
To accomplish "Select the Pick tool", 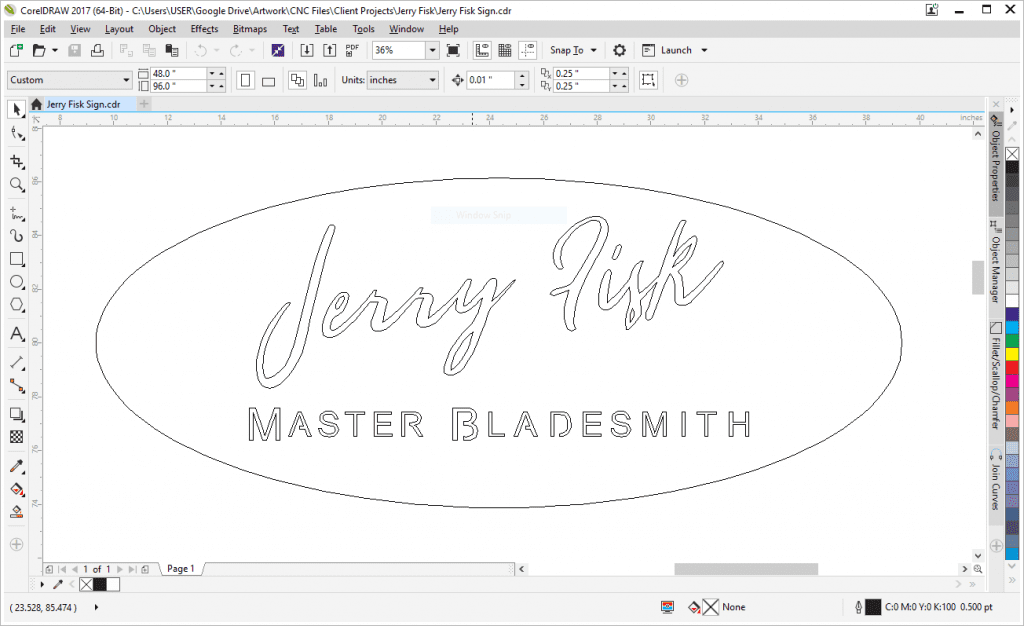I will coord(16,108).
